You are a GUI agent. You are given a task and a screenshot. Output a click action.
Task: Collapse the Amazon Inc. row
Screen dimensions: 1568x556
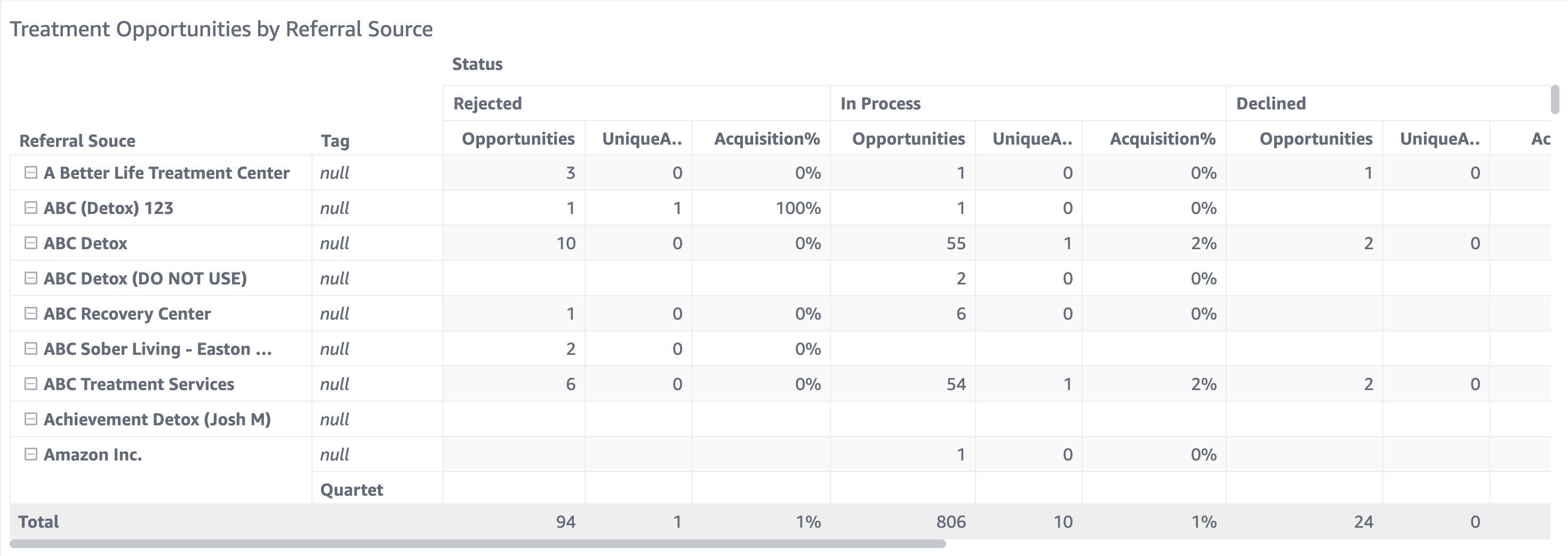pyautogui.click(x=30, y=454)
